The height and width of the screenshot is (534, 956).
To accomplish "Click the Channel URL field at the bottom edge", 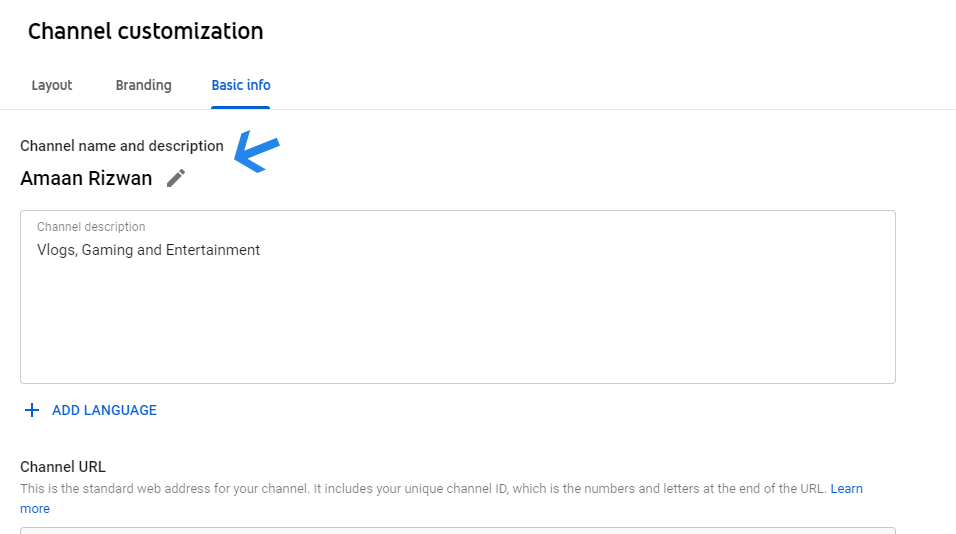I will pyautogui.click(x=457, y=530).
